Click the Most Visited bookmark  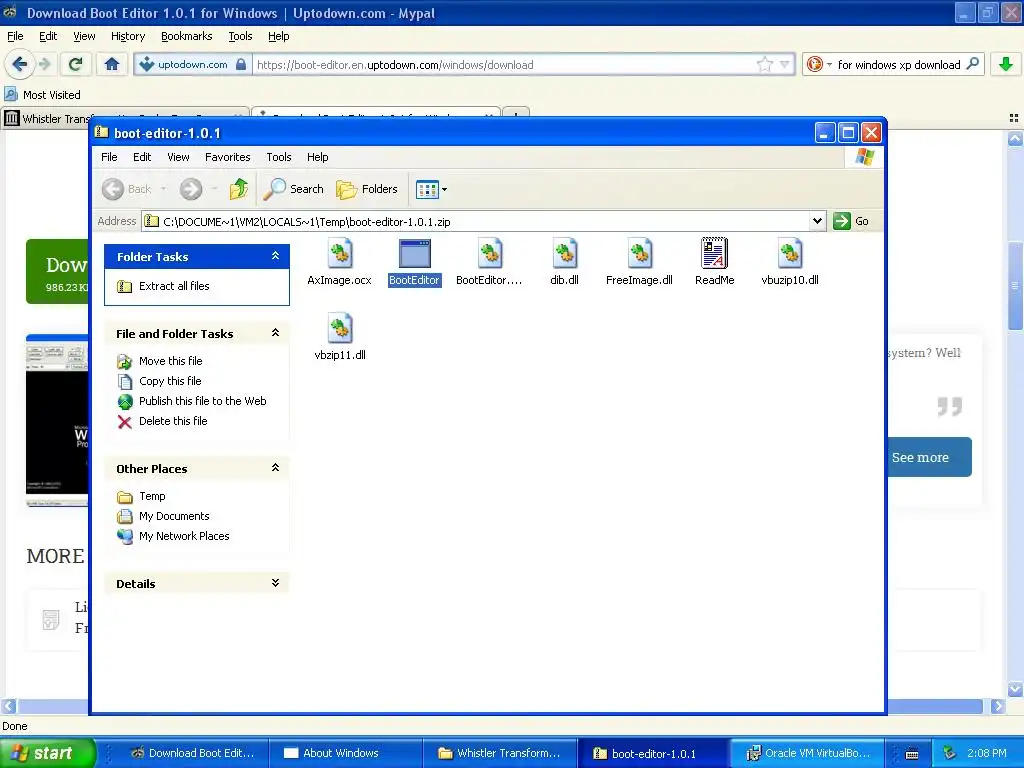(x=43, y=95)
